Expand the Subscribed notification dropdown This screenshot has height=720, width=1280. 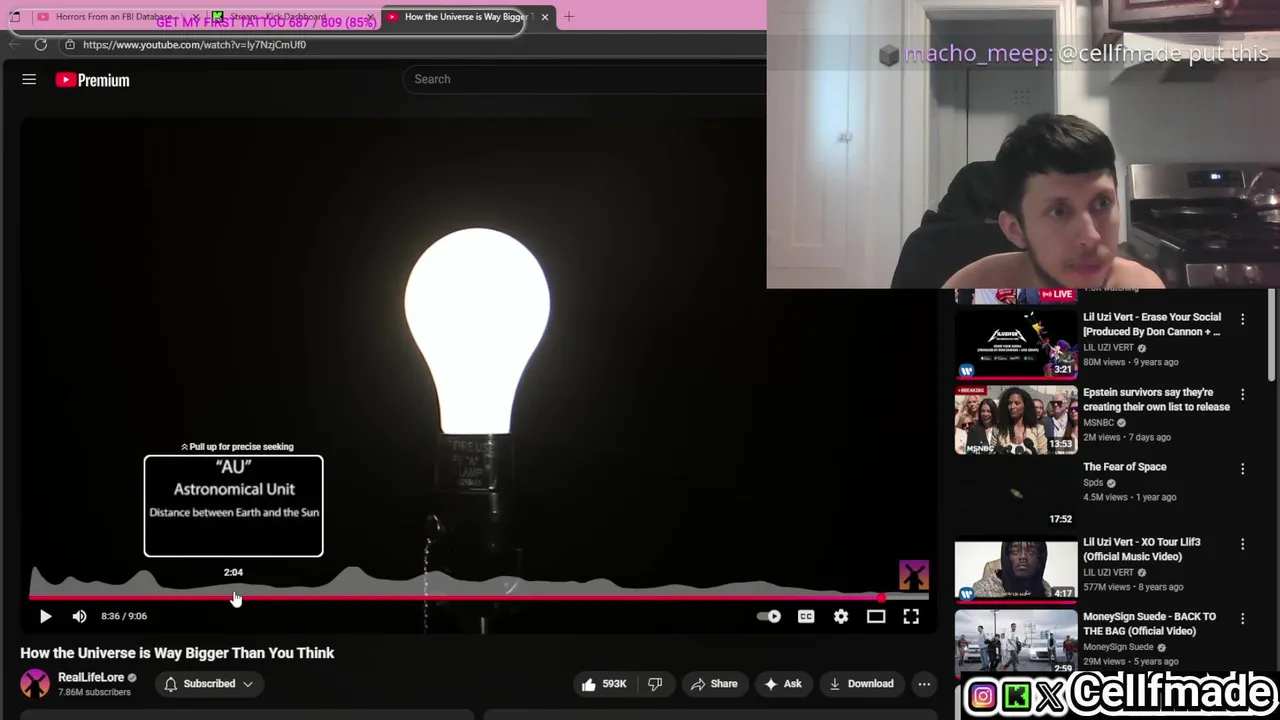click(x=209, y=684)
